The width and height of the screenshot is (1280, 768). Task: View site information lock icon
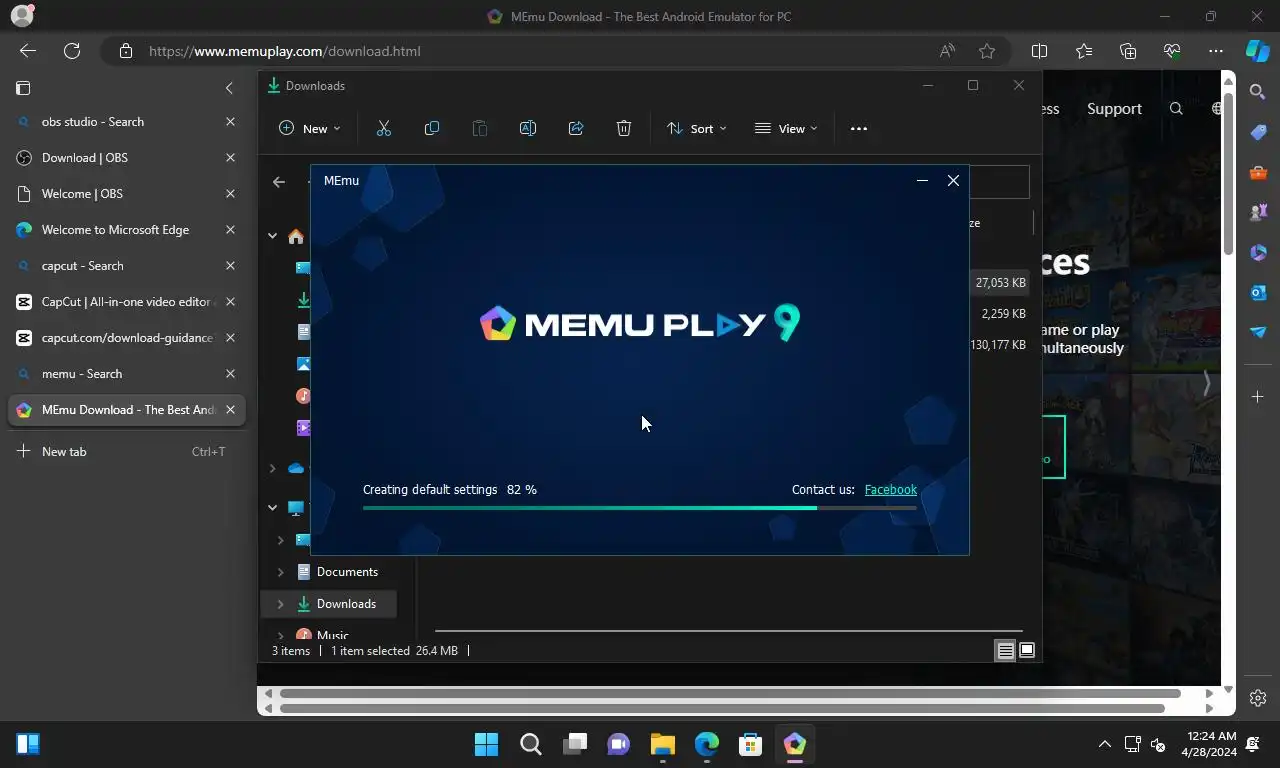(125, 51)
